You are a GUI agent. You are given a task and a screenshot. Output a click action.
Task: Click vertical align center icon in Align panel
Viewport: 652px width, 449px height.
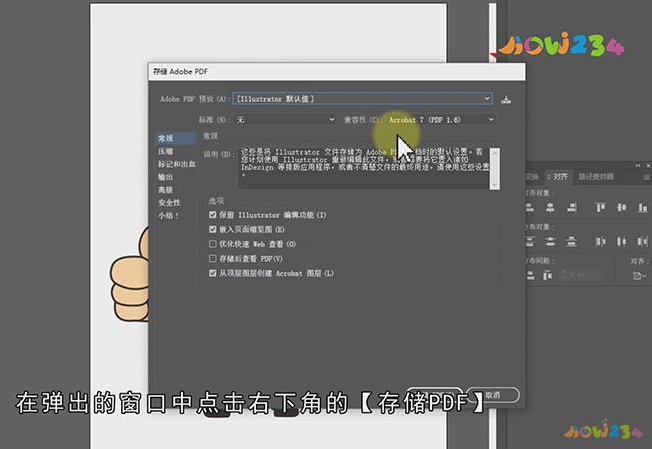click(622, 207)
